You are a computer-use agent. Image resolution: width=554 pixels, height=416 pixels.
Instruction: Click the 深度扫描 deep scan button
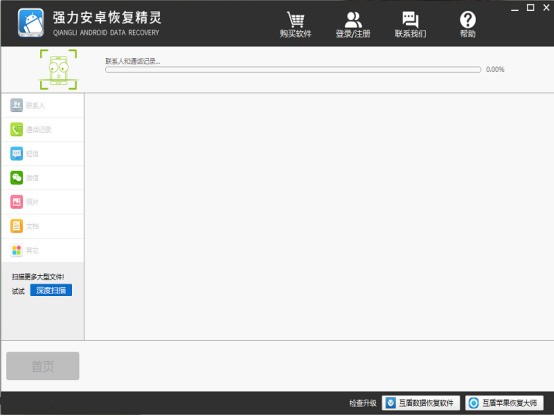point(51,290)
